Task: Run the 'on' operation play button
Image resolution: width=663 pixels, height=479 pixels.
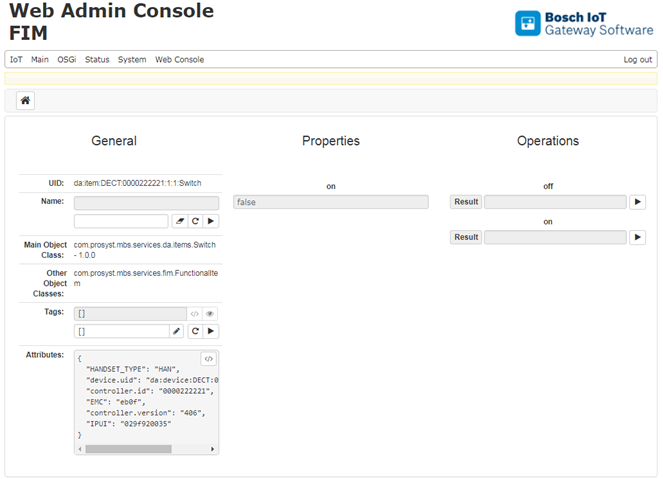Action: click(637, 237)
